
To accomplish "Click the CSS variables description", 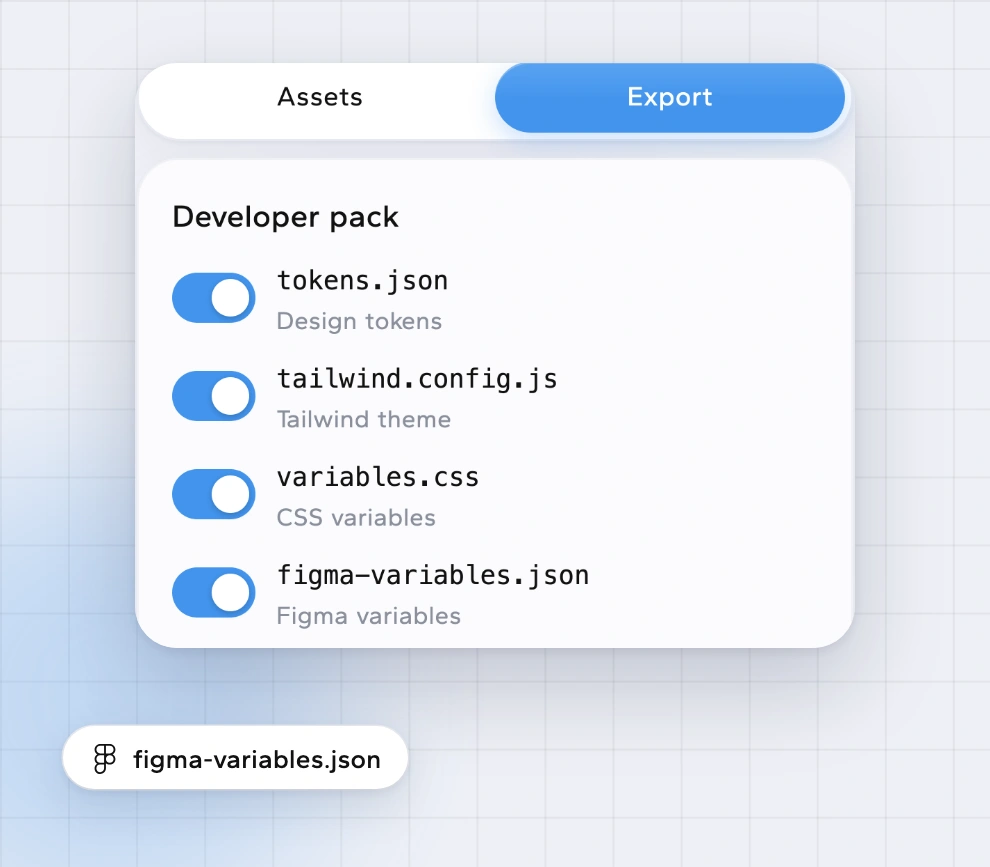I will (x=356, y=518).
